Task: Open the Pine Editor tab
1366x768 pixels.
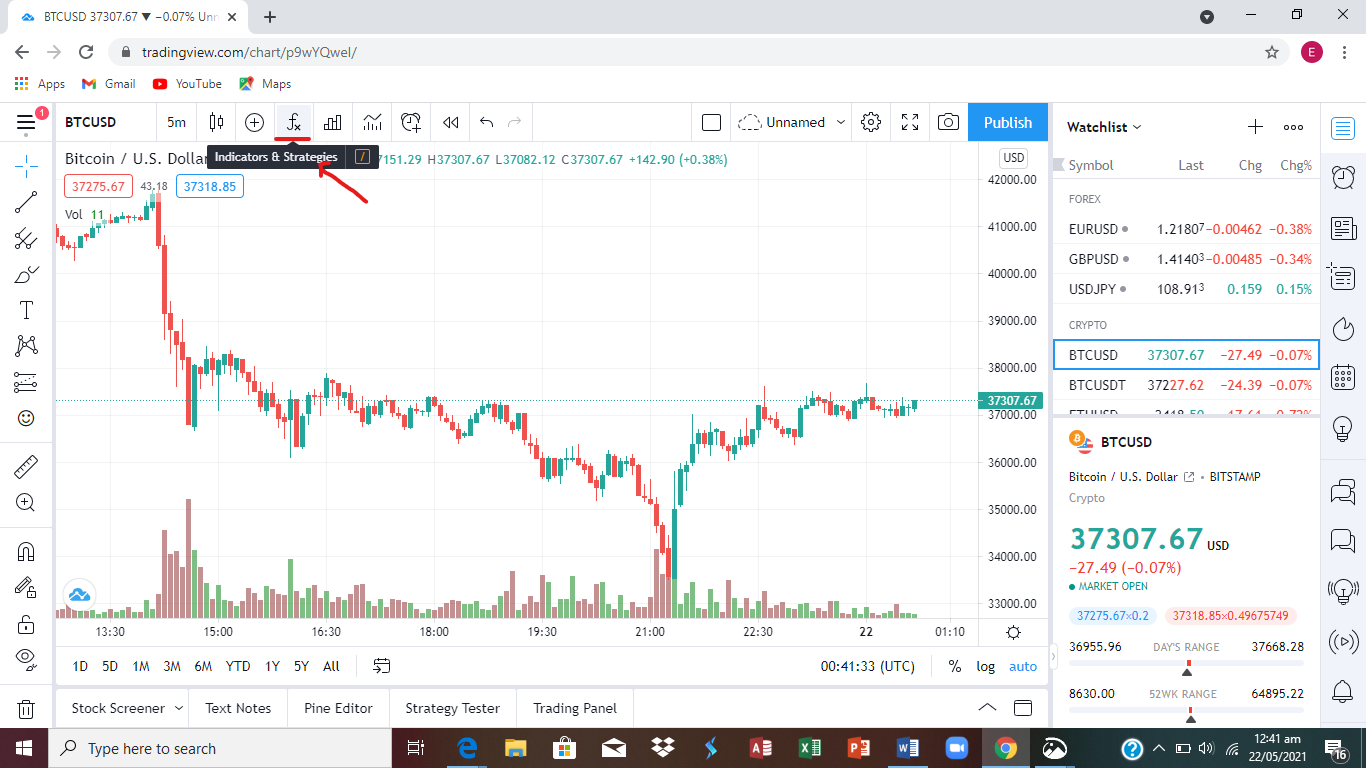Action: click(338, 708)
